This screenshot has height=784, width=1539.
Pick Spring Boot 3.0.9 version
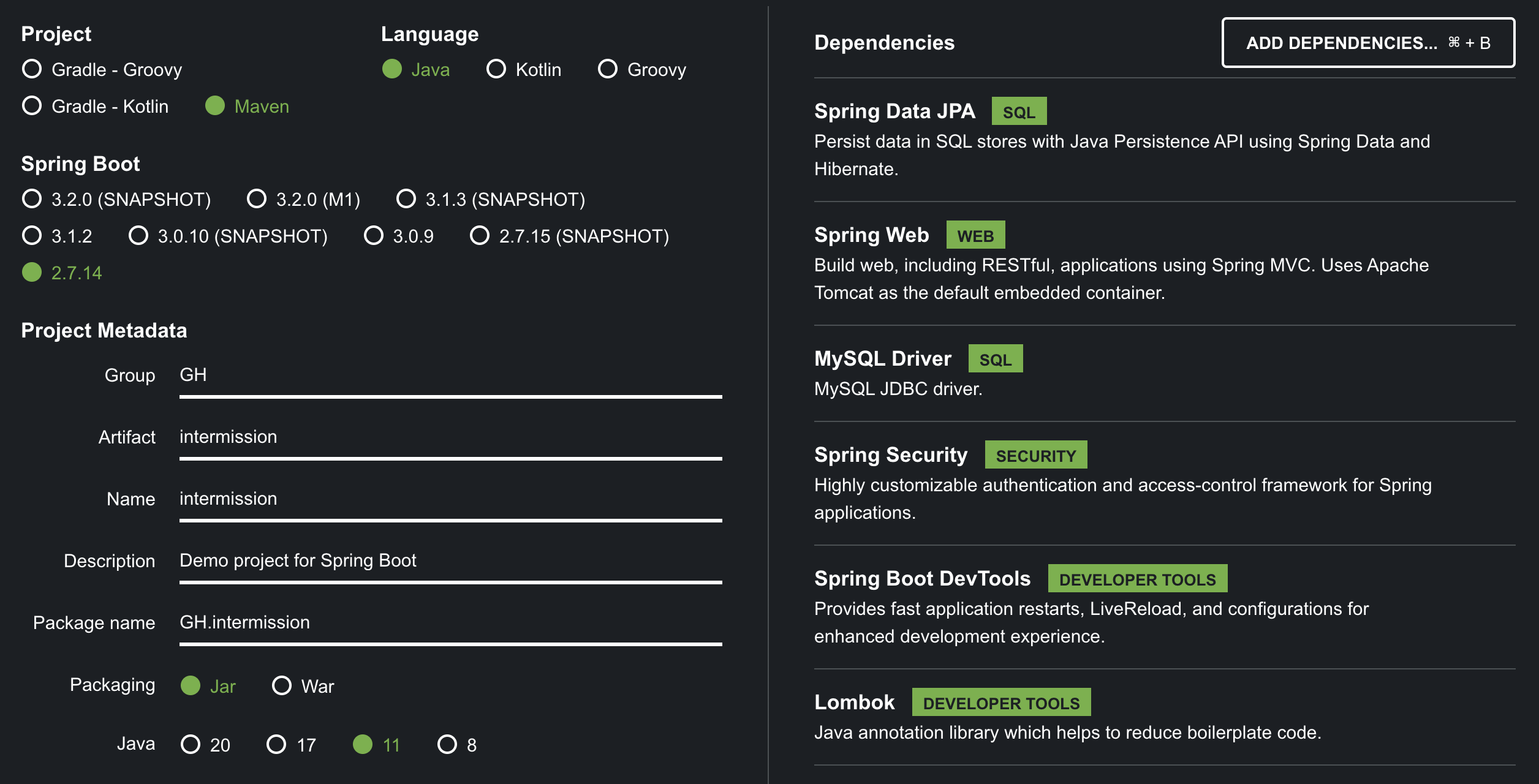(374, 236)
